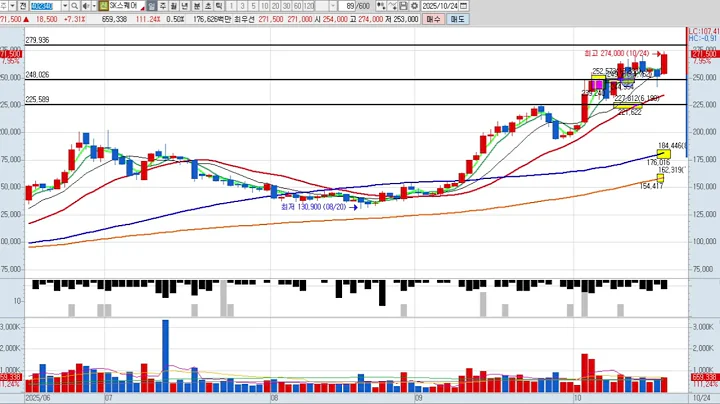Choose the 1 interval button
This screenshot has width=720, height=404.
tap(231, 6)
